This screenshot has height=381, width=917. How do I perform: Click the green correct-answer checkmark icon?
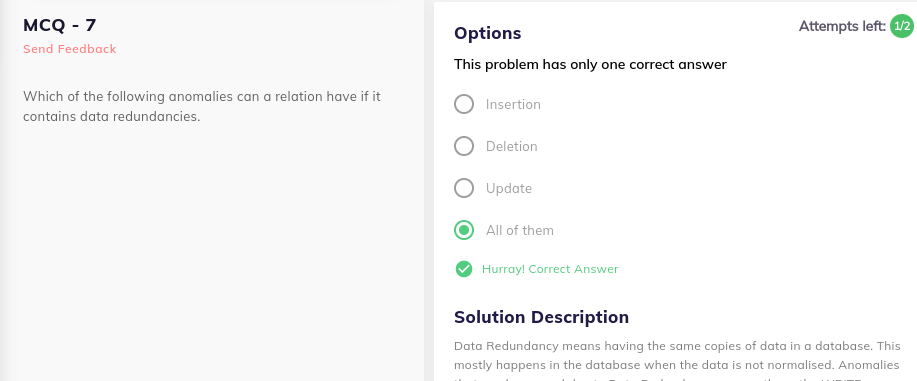pyautogui.click(x=464, y=269)
